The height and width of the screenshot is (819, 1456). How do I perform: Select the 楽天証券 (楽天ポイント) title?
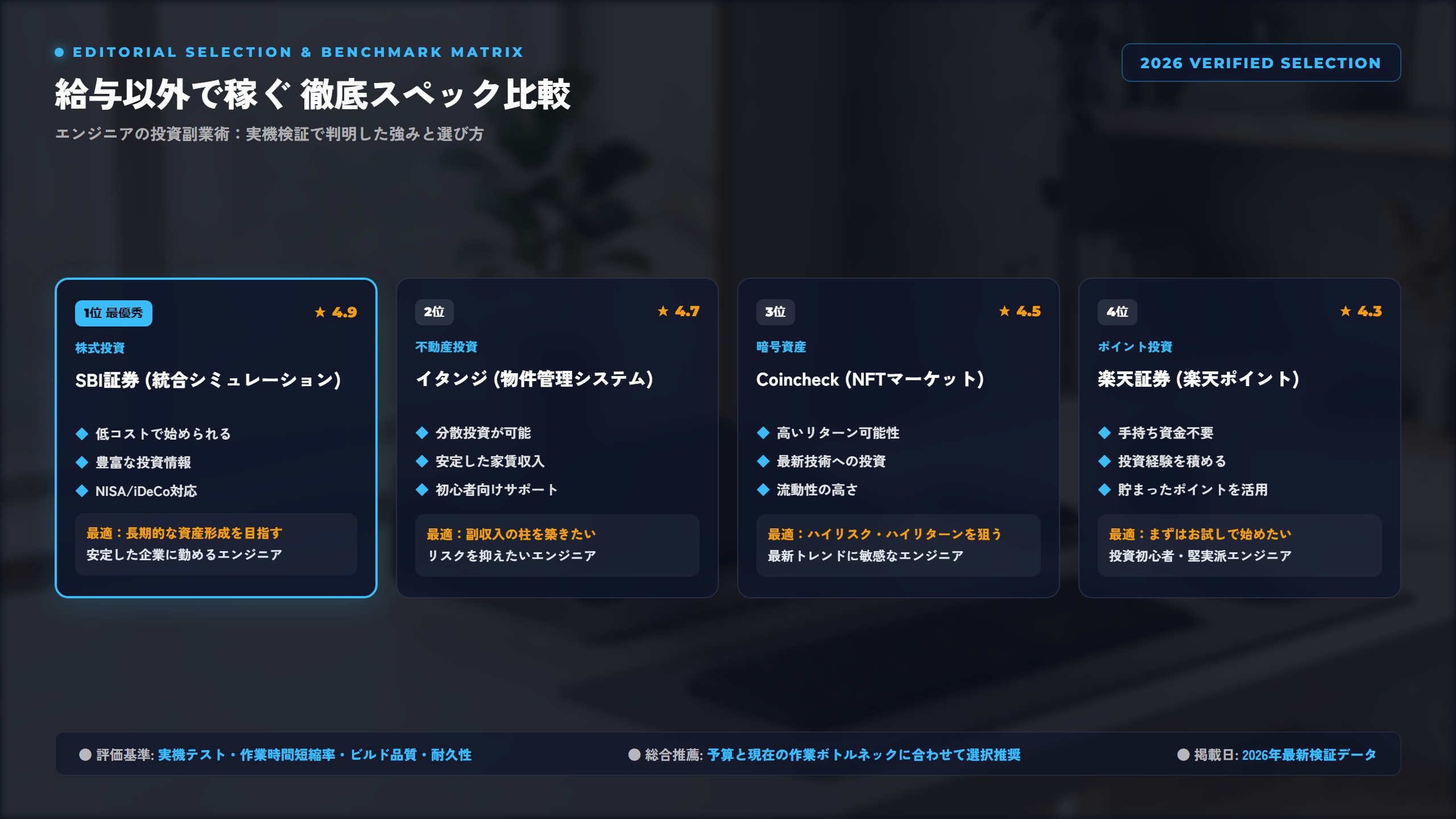pyautogui.click(x=1199, y=379)
